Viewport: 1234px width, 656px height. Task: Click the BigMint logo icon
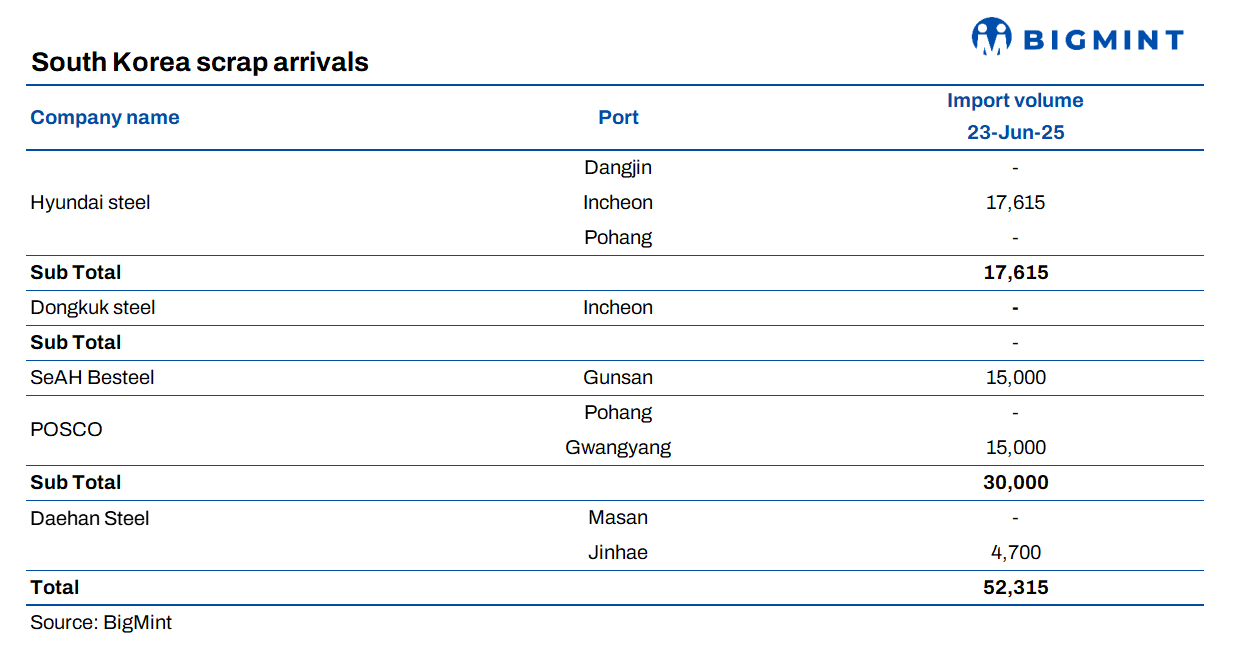(x=991, y=36)
